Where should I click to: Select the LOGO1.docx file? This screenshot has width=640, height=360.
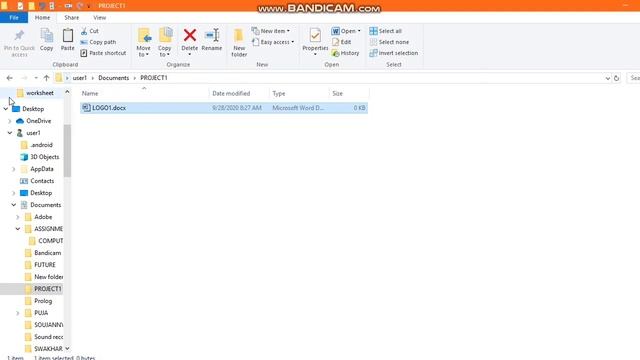tap(224, 108)
